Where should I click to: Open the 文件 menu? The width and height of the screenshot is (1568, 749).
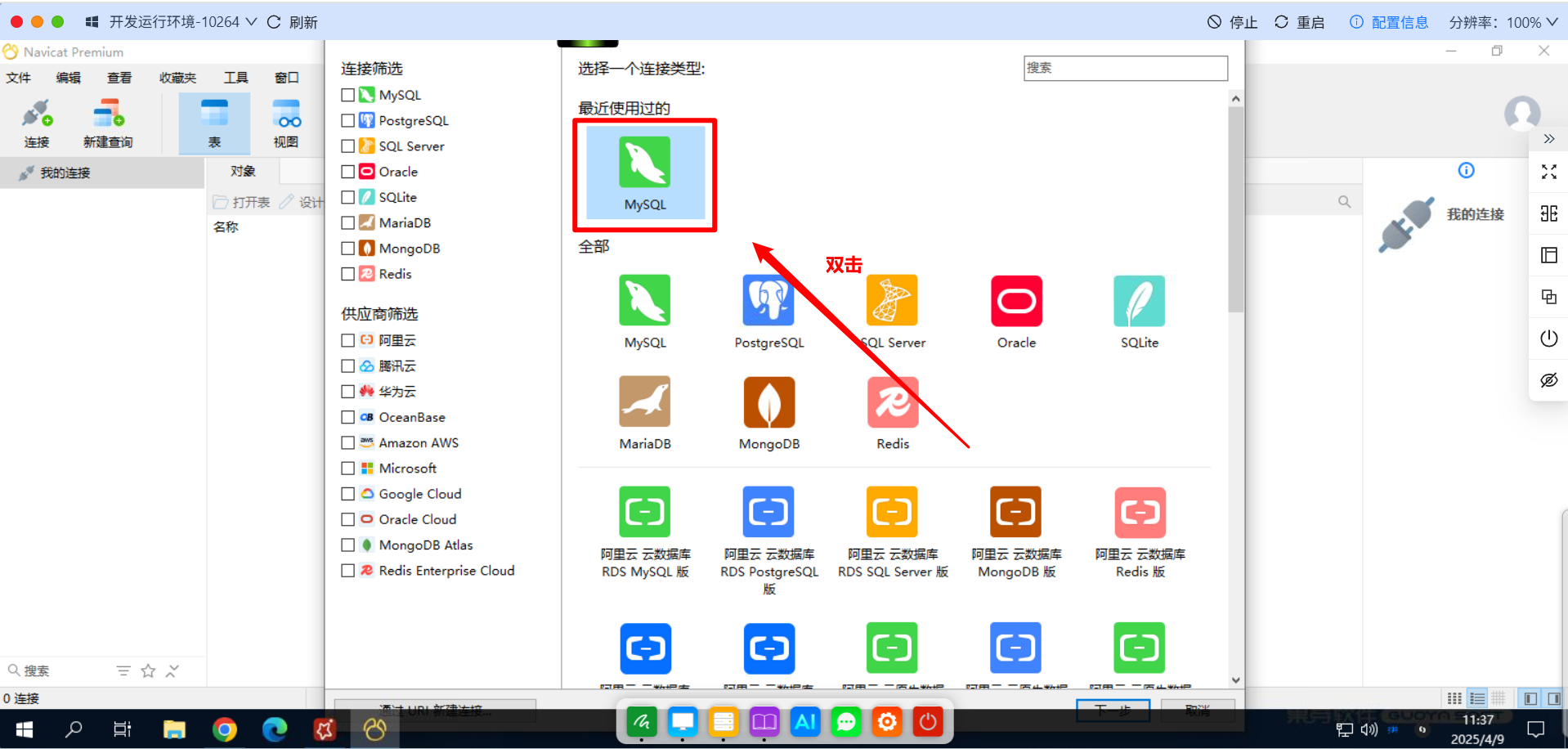point(19,78)
